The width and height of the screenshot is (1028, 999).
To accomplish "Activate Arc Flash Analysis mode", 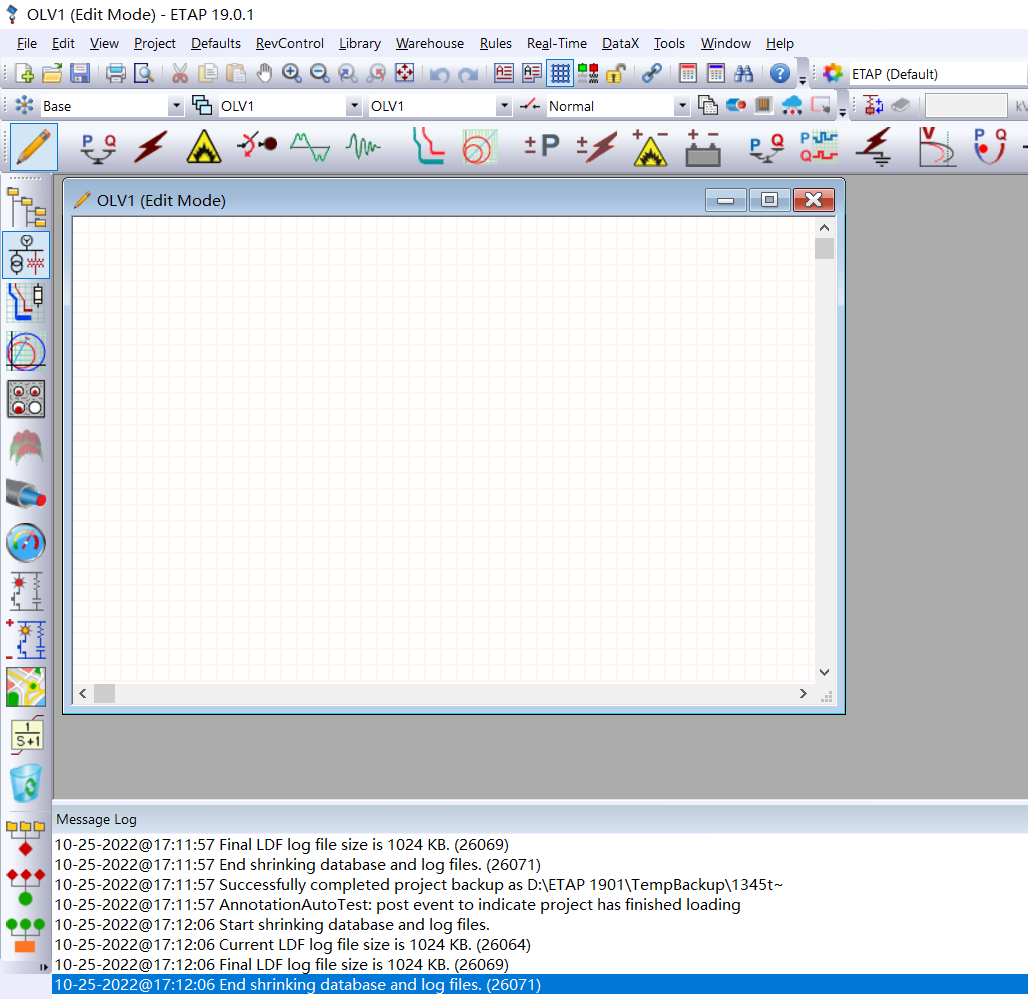I will (204, 147).
